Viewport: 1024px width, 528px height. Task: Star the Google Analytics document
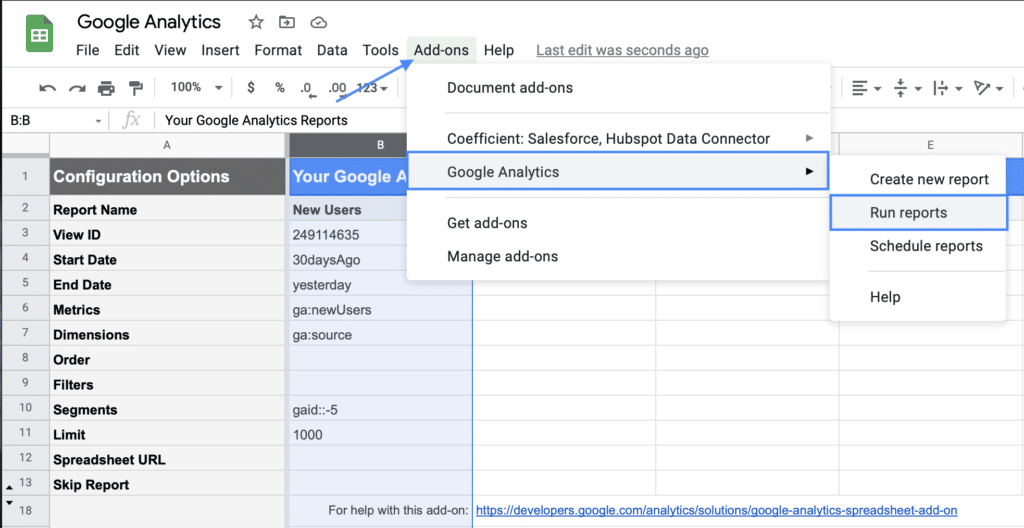tap(256, 22)
